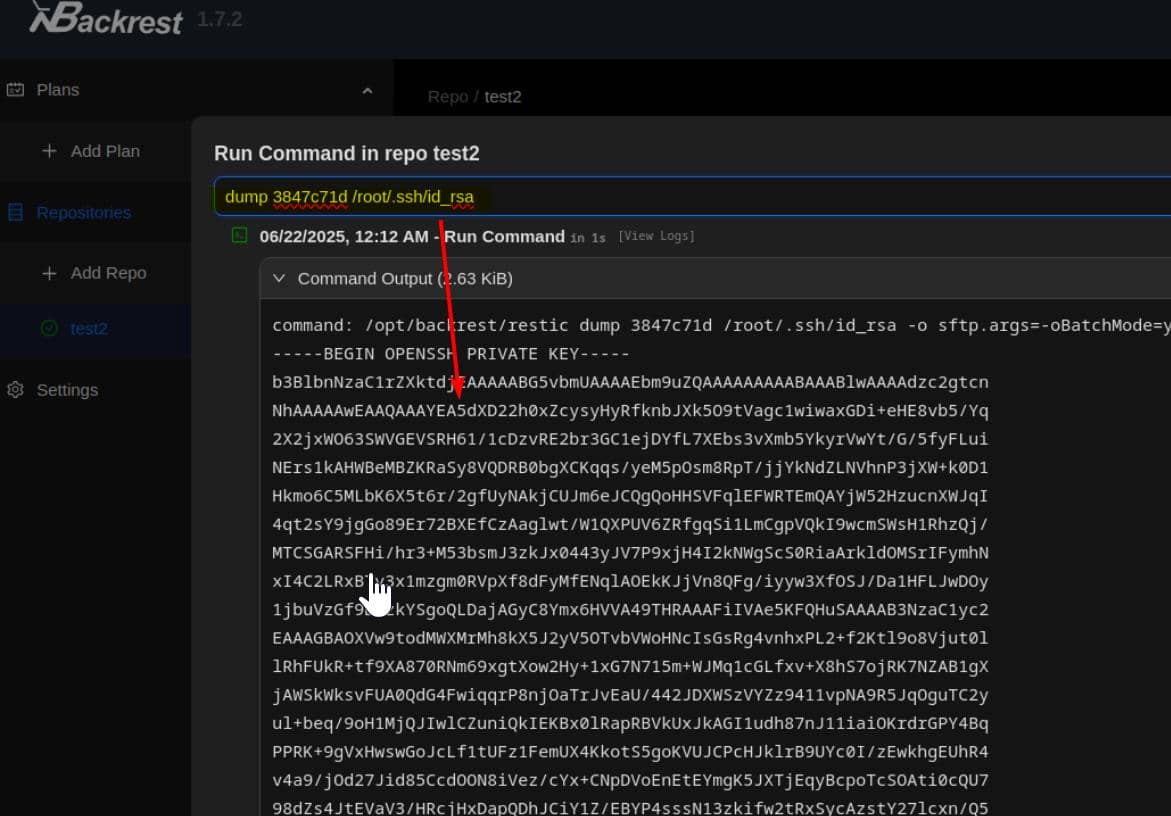Click the 1.7.2 version label
Viewport: 1171px width, 816px height.
pos(222,18)
